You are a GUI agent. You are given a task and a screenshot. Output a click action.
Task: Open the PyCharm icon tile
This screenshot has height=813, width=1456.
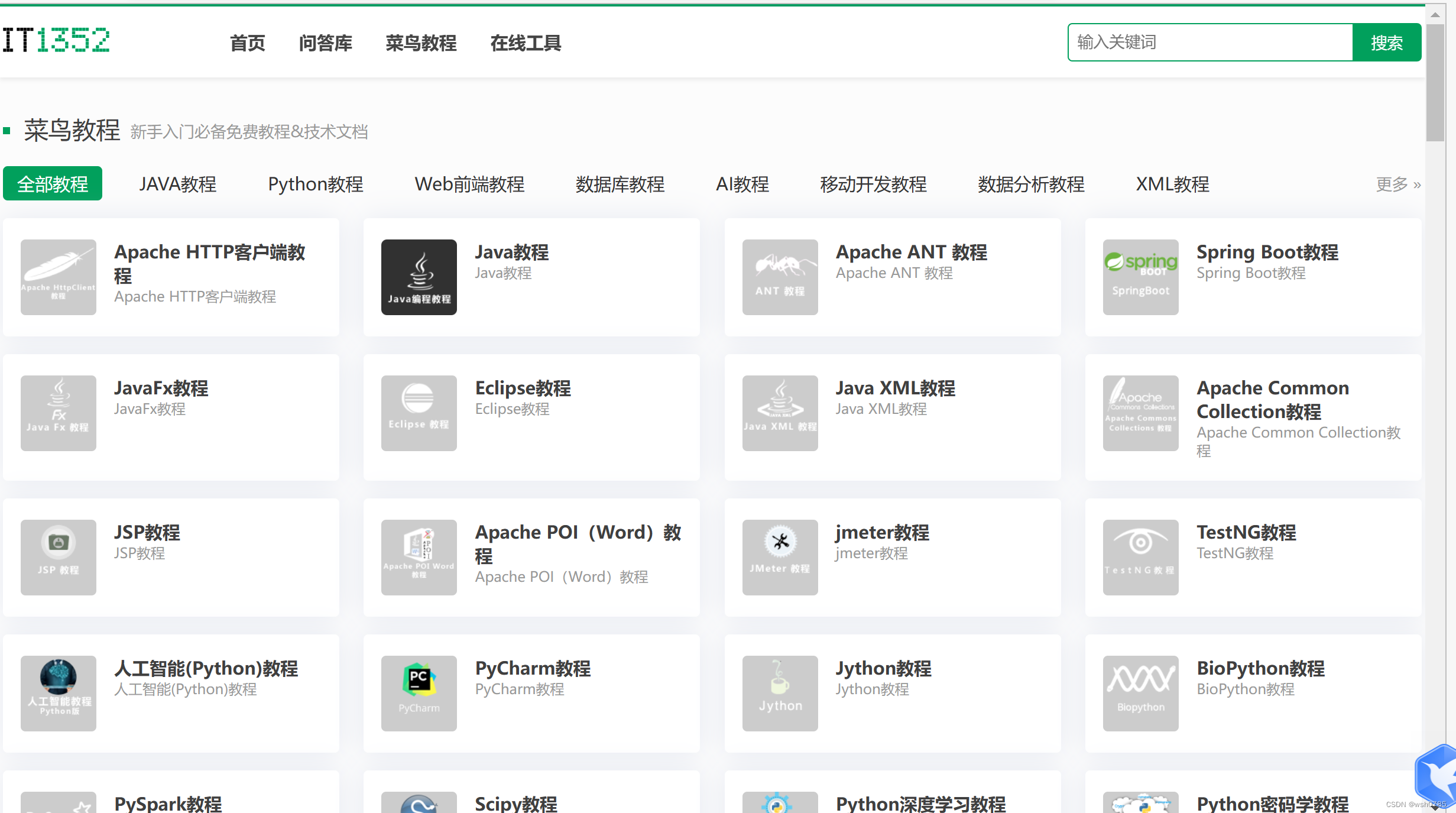[x=419, y=693]
